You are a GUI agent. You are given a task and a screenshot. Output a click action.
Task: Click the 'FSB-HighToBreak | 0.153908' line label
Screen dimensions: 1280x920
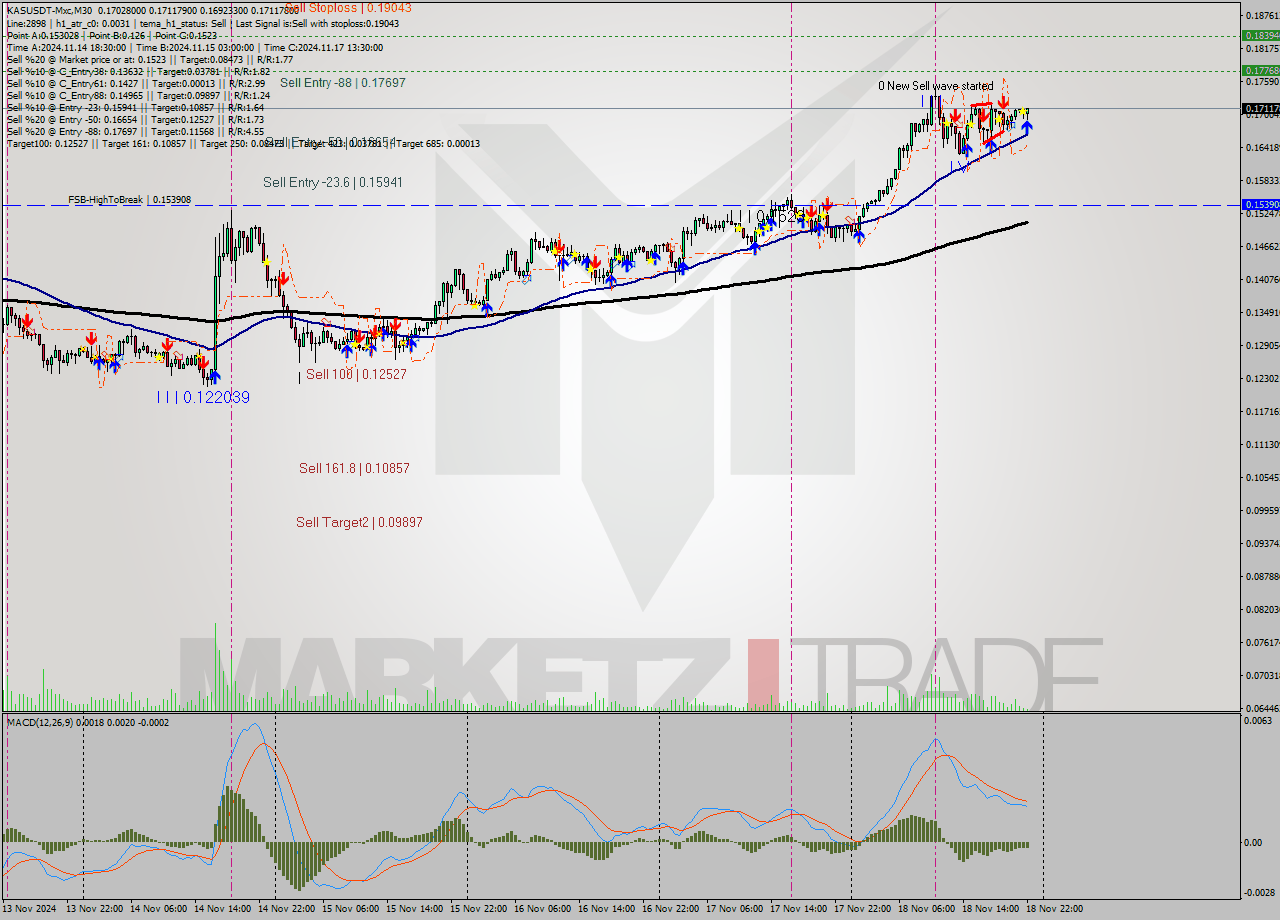pyautogui.click(x=129, y=200)
